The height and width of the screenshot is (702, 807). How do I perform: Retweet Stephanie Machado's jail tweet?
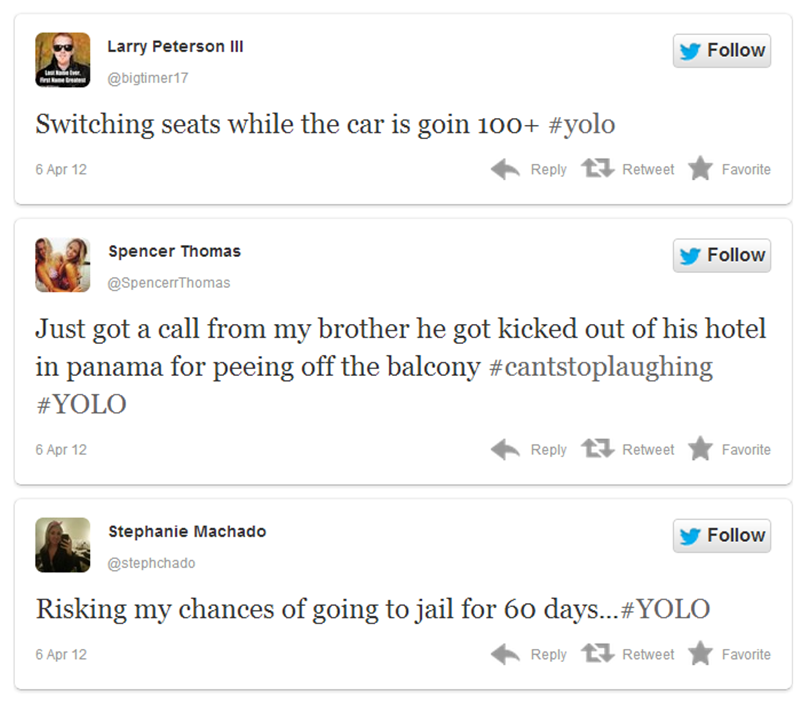628,655
